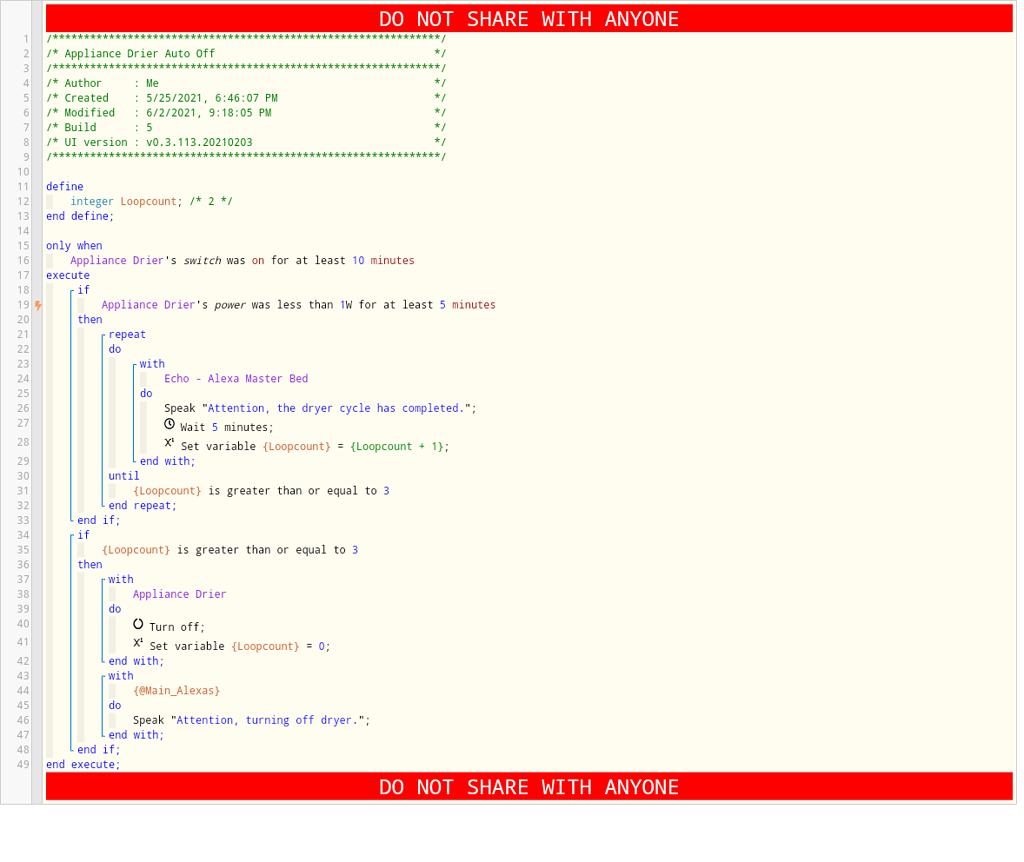The image size is (1024, 862).
Task: Click the red DO NOT SHARE banner
Action: pos(530,17)
